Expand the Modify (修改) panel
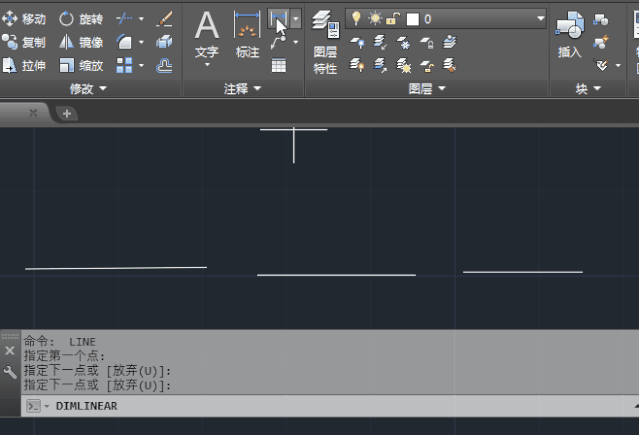The height and width of the screenshot is (435, 639). tap(88, 88)
